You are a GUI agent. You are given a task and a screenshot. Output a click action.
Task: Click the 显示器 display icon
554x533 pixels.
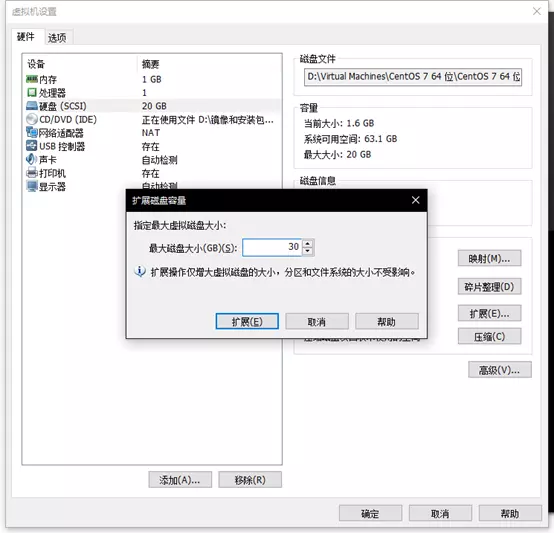pyautogui.click(x=32, y=186)
